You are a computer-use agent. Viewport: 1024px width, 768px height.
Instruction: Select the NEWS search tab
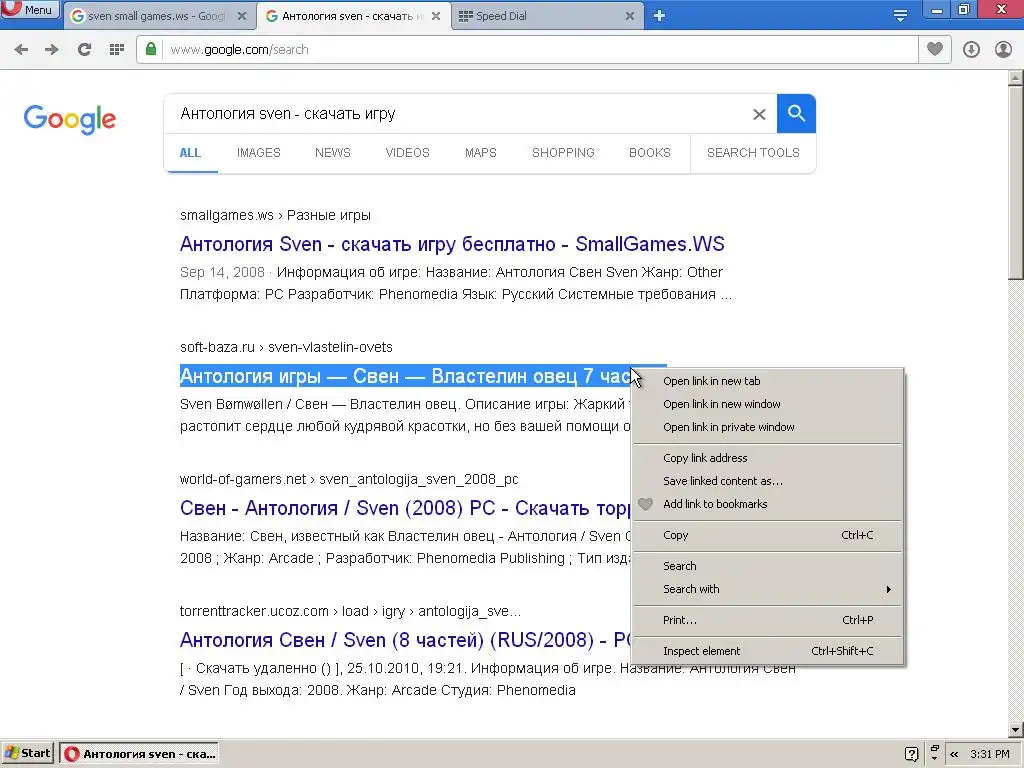click(x=332, y=153)
